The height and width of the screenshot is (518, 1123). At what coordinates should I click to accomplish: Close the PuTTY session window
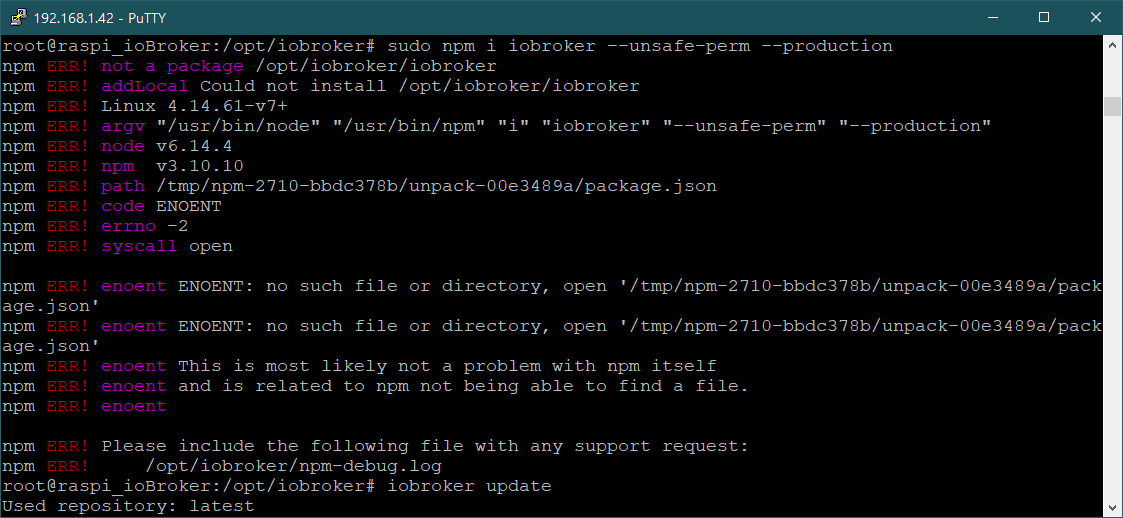tap(1095, 16)
